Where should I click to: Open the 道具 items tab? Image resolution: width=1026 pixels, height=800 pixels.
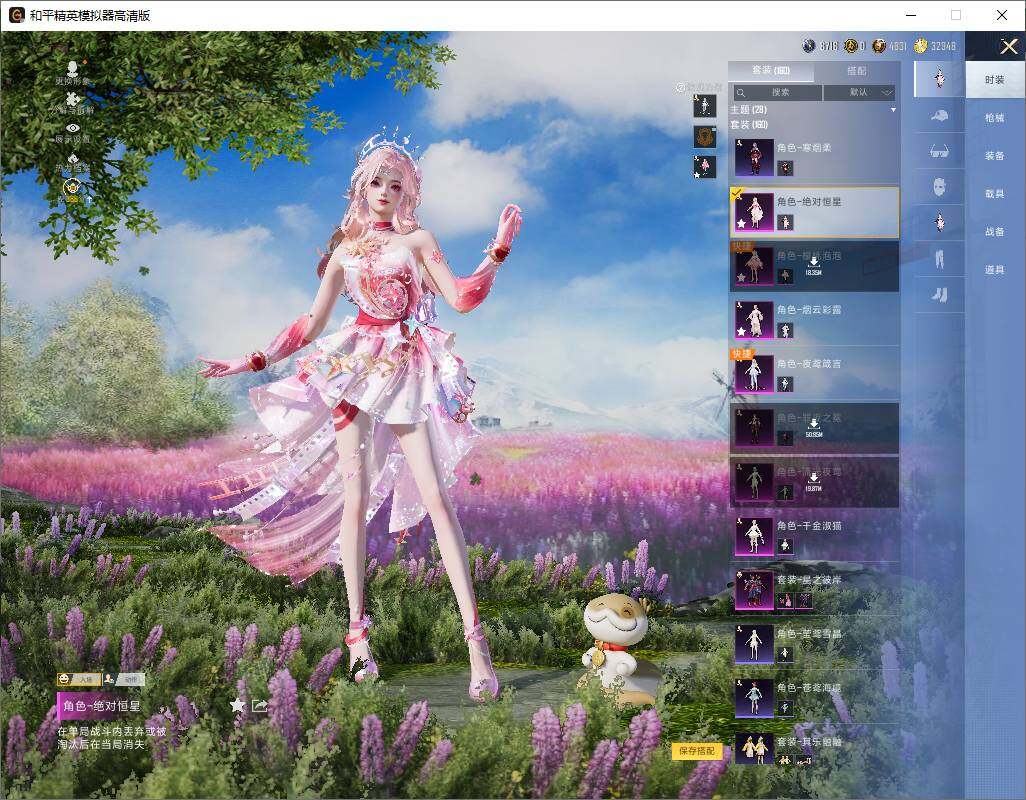click(x=995, y=270)
